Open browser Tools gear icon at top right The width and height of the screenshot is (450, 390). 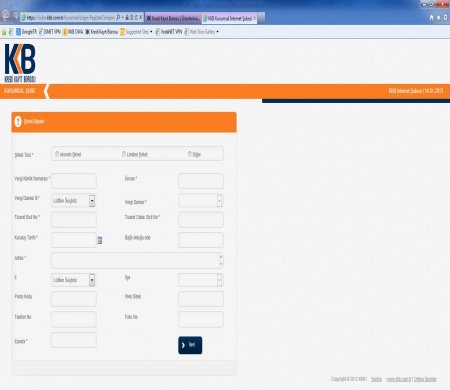pyautogui.click(x=446, y=17)
